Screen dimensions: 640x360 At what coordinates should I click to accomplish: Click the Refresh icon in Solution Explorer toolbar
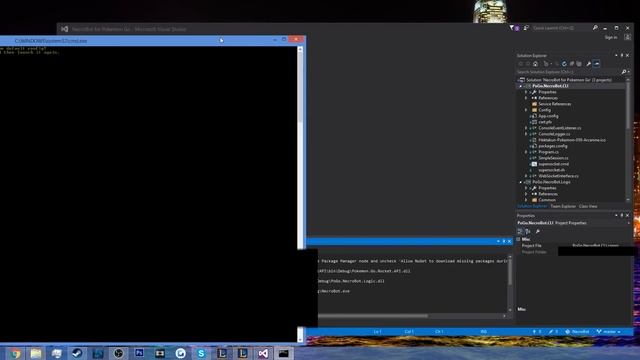(564, 64)
